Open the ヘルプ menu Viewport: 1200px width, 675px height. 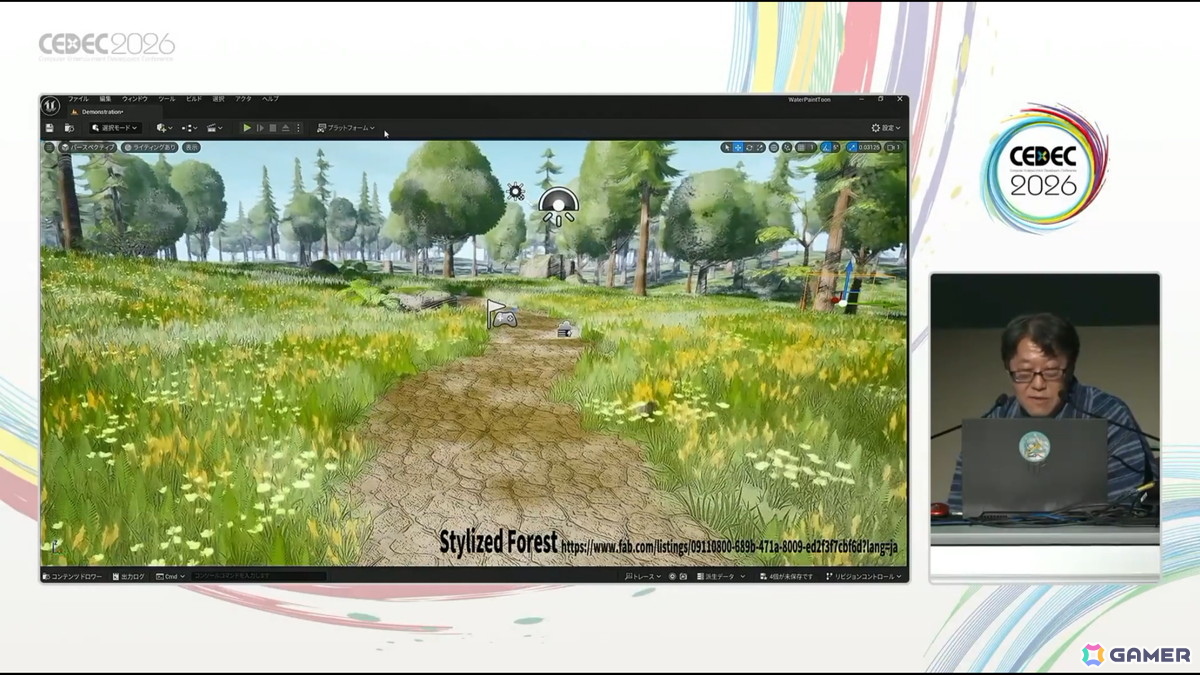270,99
